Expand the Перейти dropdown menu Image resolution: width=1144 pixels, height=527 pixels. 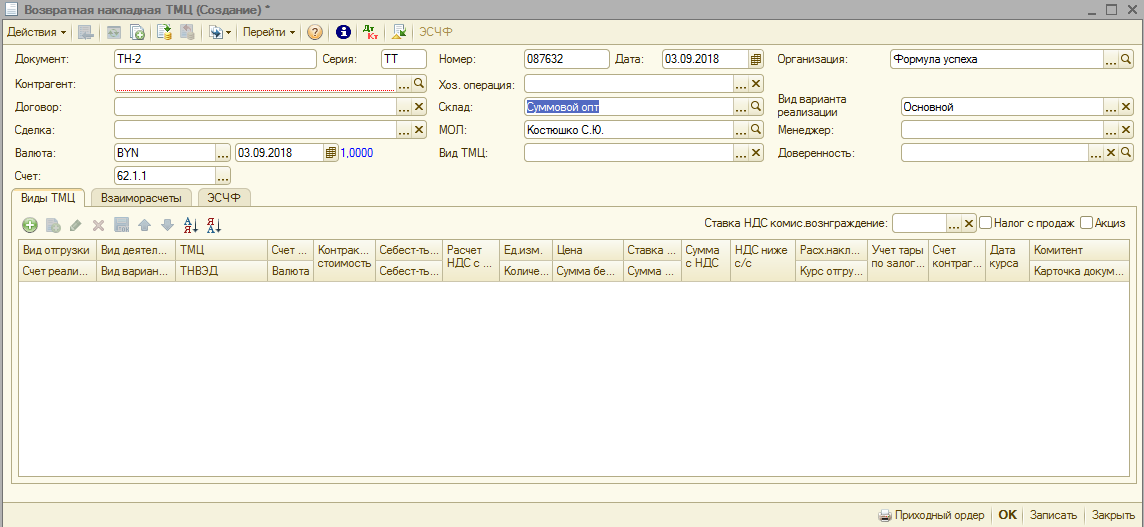(x=269, y=32)
